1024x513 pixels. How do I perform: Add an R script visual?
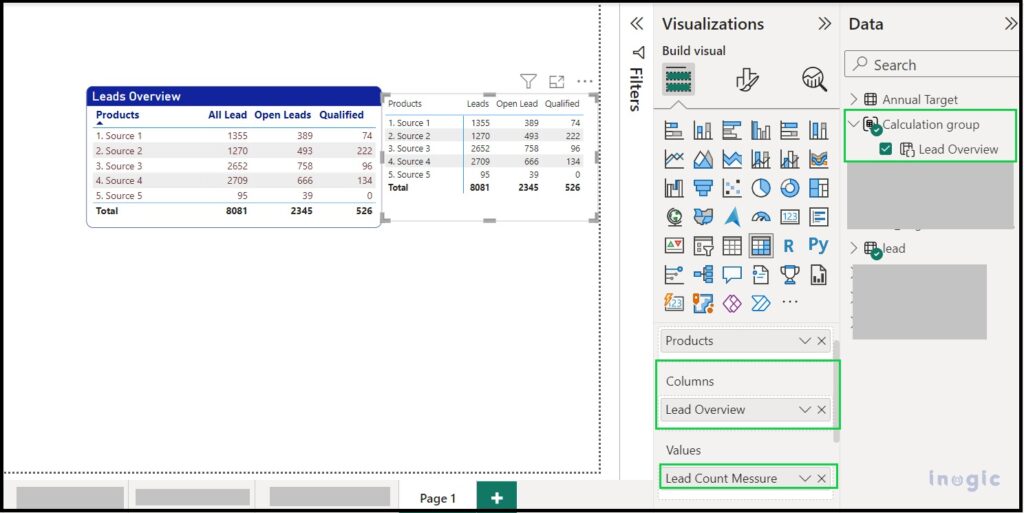pos(789,246)
